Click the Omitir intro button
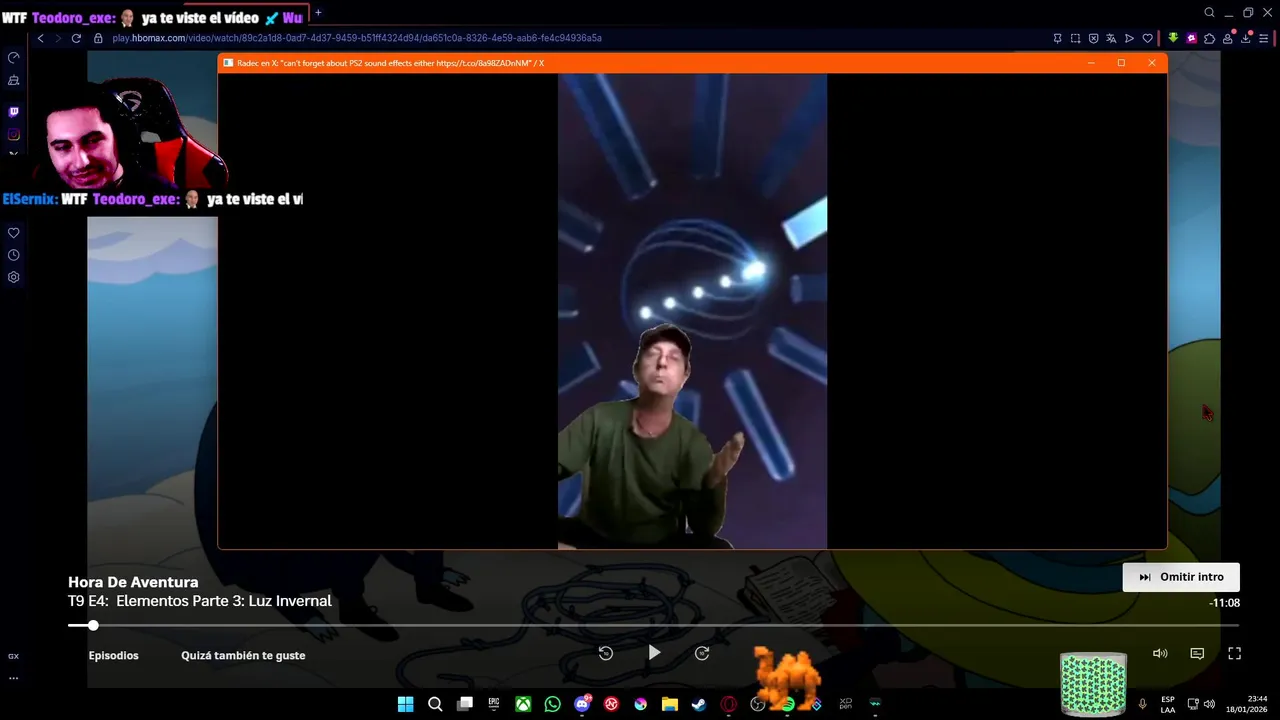 point(1181,577)
